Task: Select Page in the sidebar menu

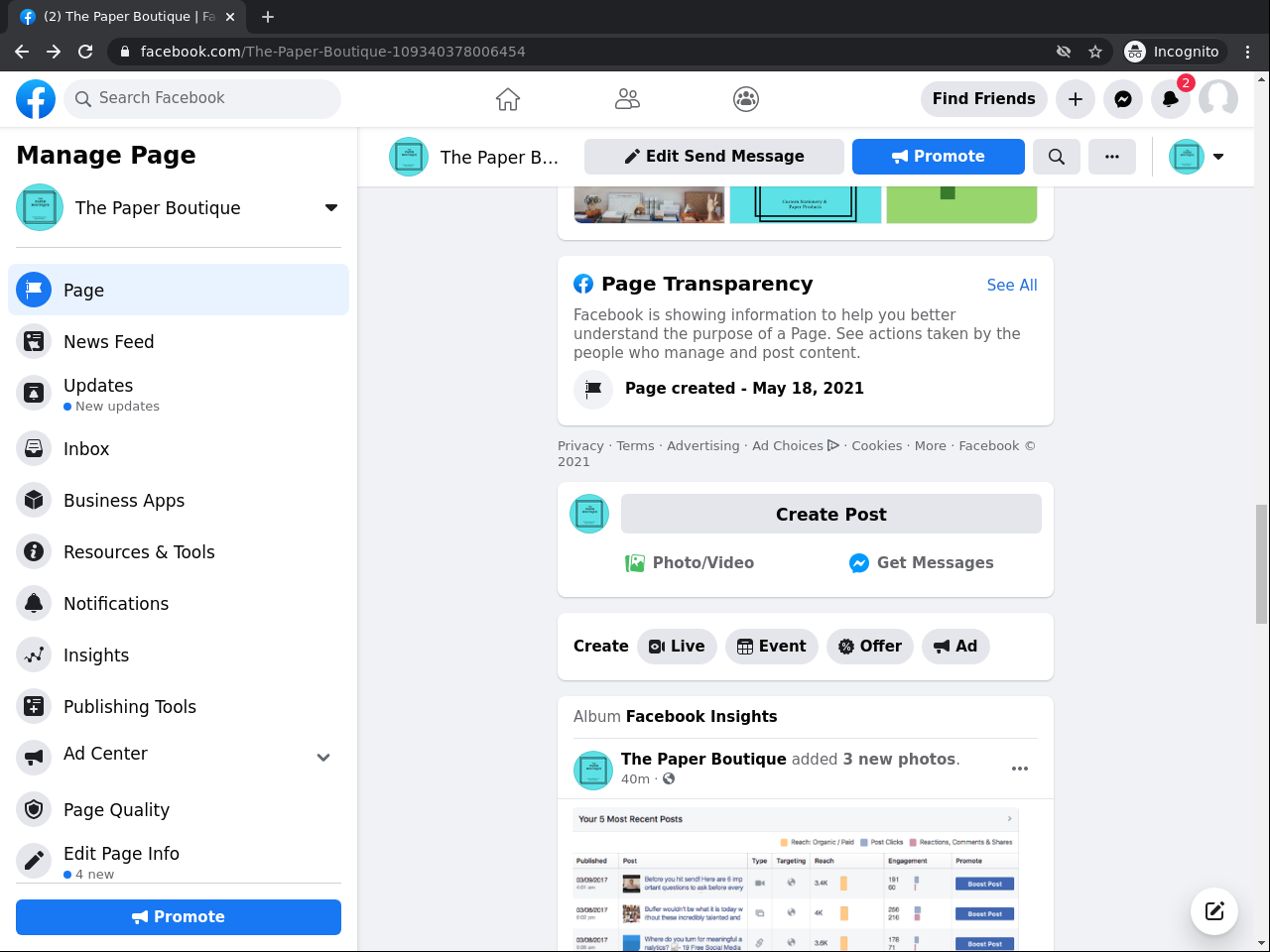Action: click(179, 290)
